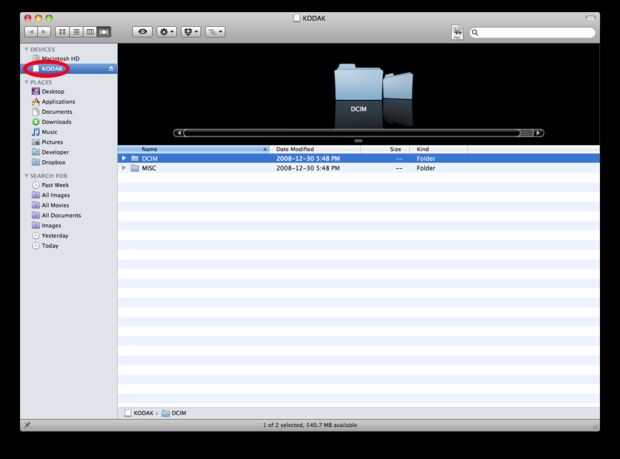Select Images search in sidebar

[47, 226]
